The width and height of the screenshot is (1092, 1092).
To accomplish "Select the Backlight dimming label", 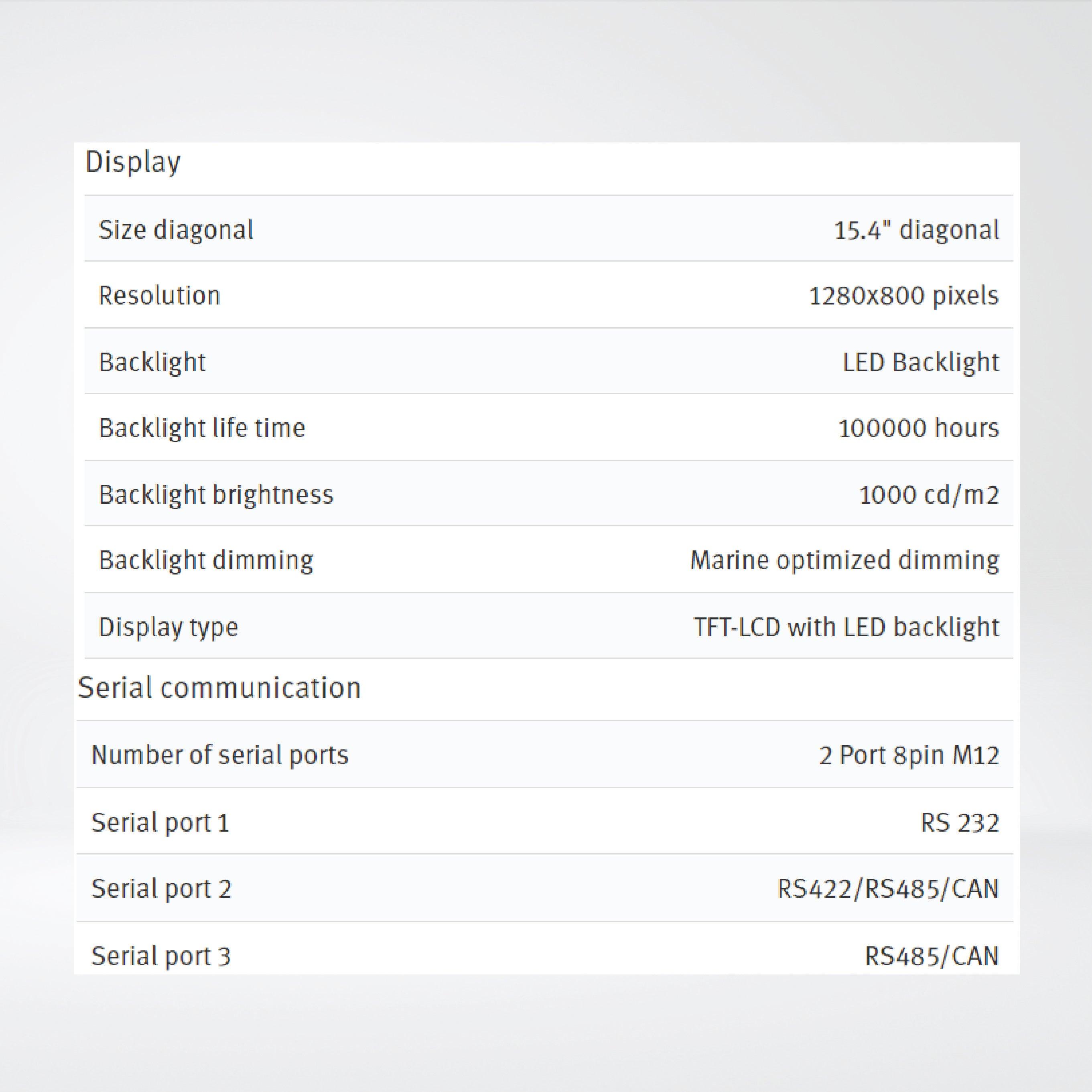I will coord(206,561).
